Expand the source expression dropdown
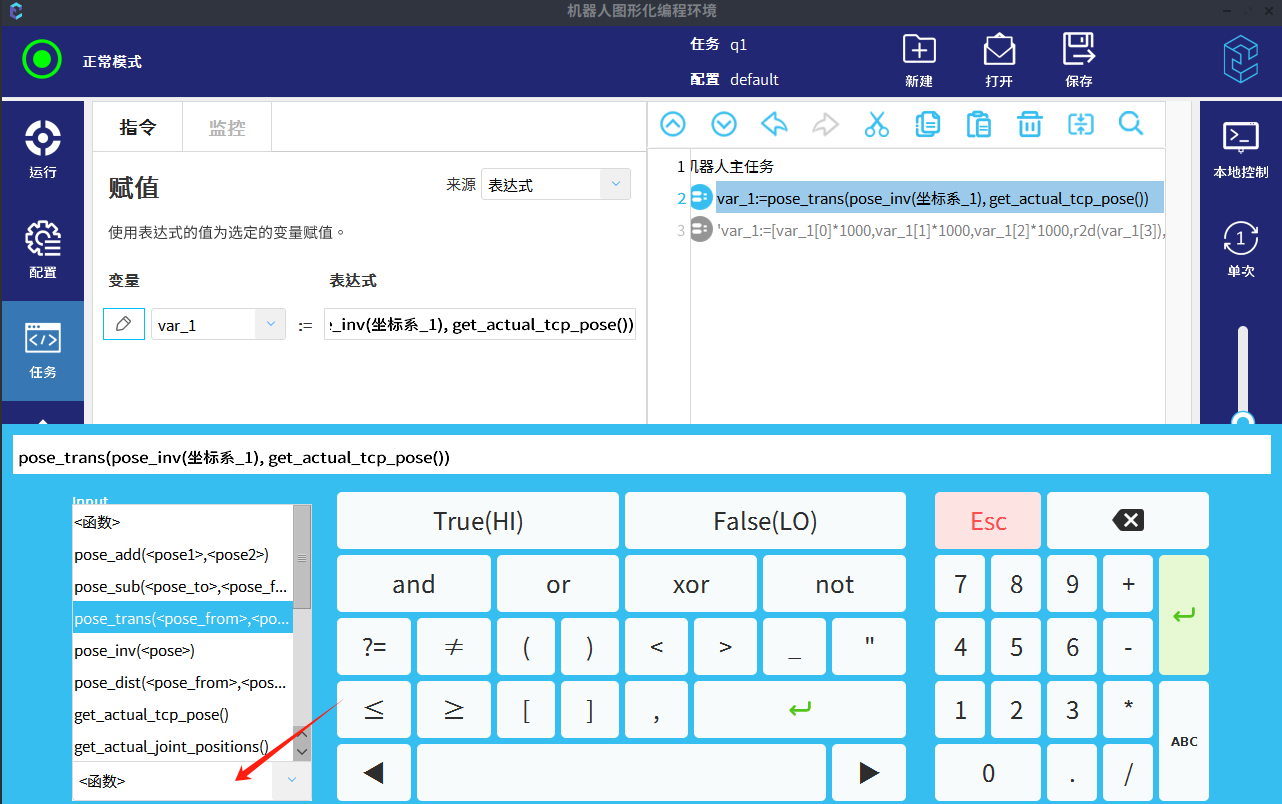The image size is (1282, 804). pos(615,185)
